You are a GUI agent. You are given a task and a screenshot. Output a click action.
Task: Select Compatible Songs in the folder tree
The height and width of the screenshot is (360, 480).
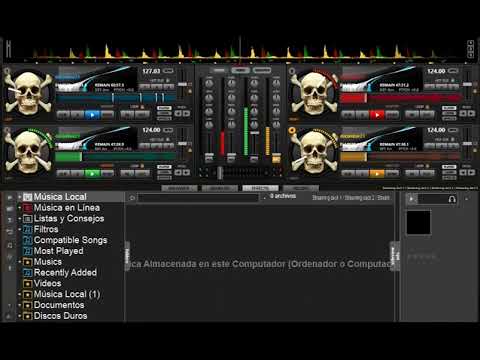[71, 240]
